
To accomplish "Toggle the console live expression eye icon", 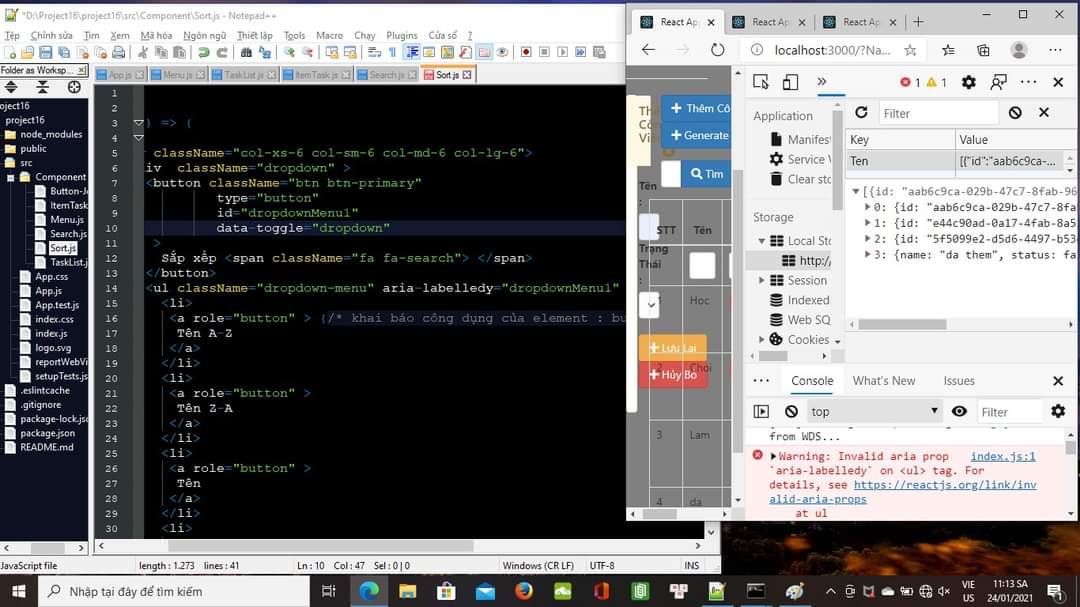I will coord(959,411).
